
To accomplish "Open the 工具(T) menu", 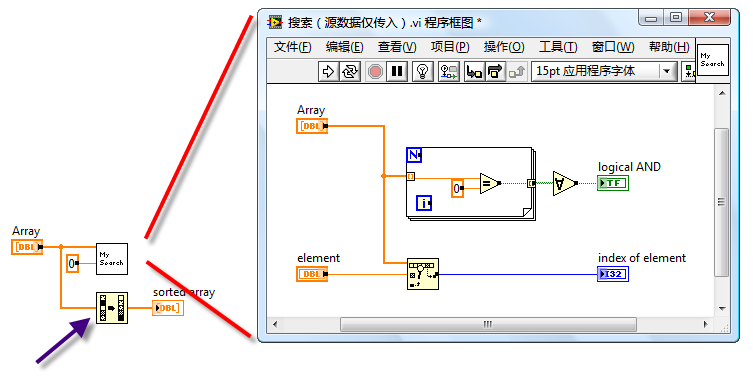I will tap(558, 47).
